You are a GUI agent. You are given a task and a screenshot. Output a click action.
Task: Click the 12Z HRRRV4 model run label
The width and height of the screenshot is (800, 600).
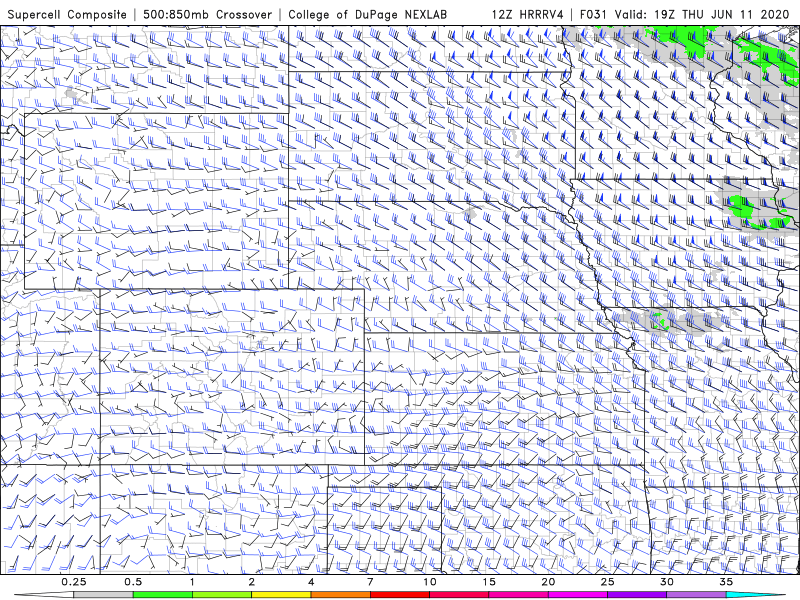pos(527,14)
